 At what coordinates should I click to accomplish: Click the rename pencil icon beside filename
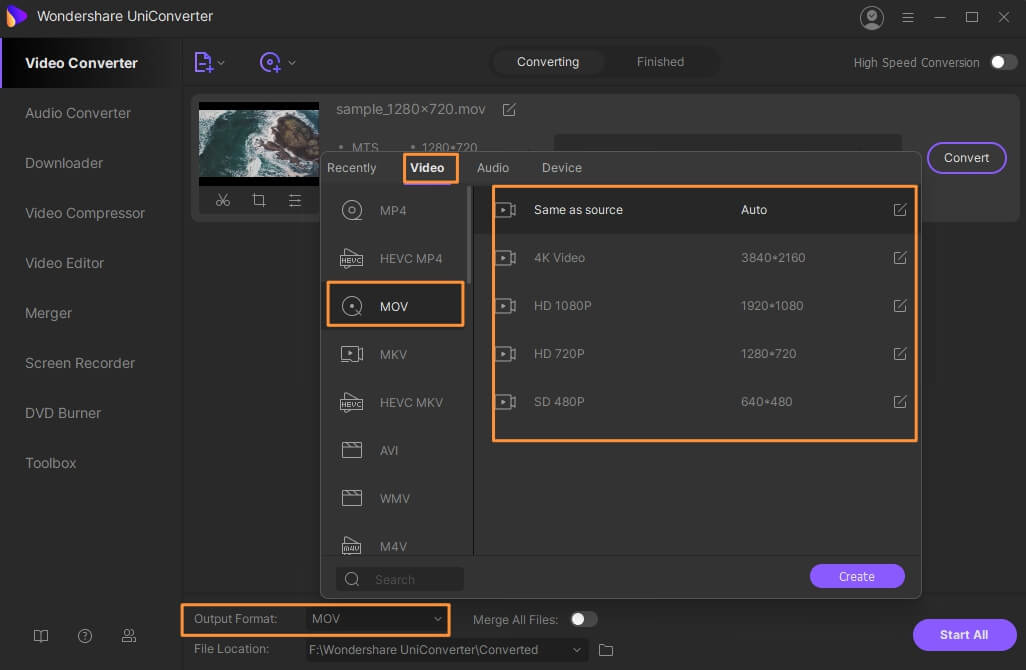click(x=509, y=109)
